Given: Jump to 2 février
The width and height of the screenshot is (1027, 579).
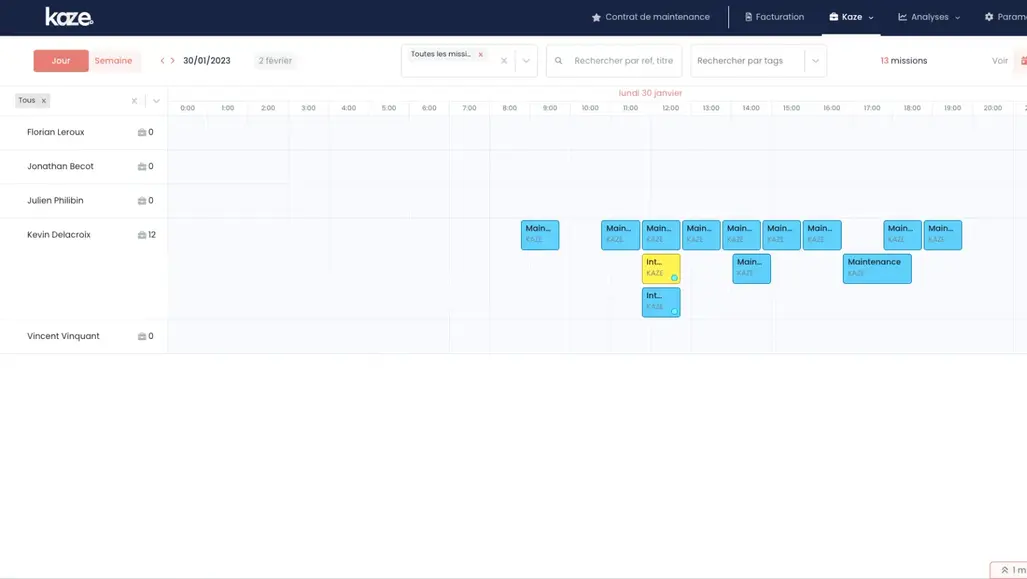Looking at the screenshot, I should 274,60.
